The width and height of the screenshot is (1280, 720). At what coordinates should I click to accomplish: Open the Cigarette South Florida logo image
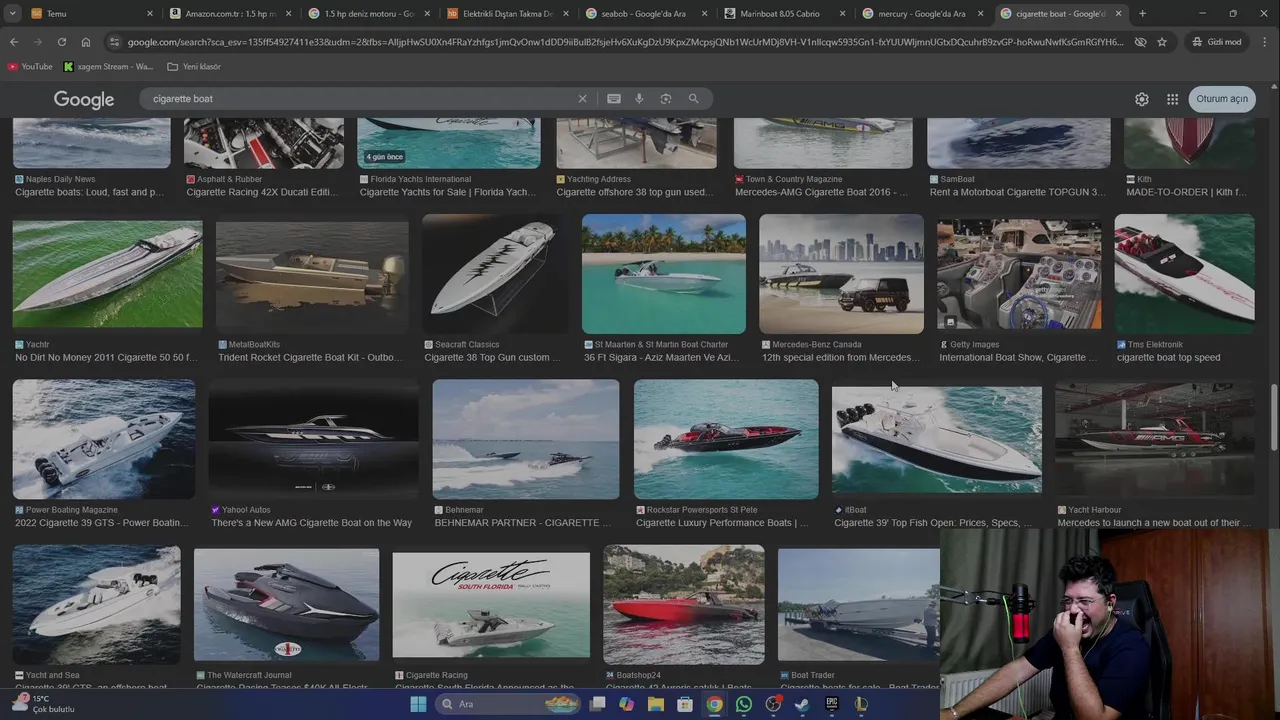(x=491, y=606)
